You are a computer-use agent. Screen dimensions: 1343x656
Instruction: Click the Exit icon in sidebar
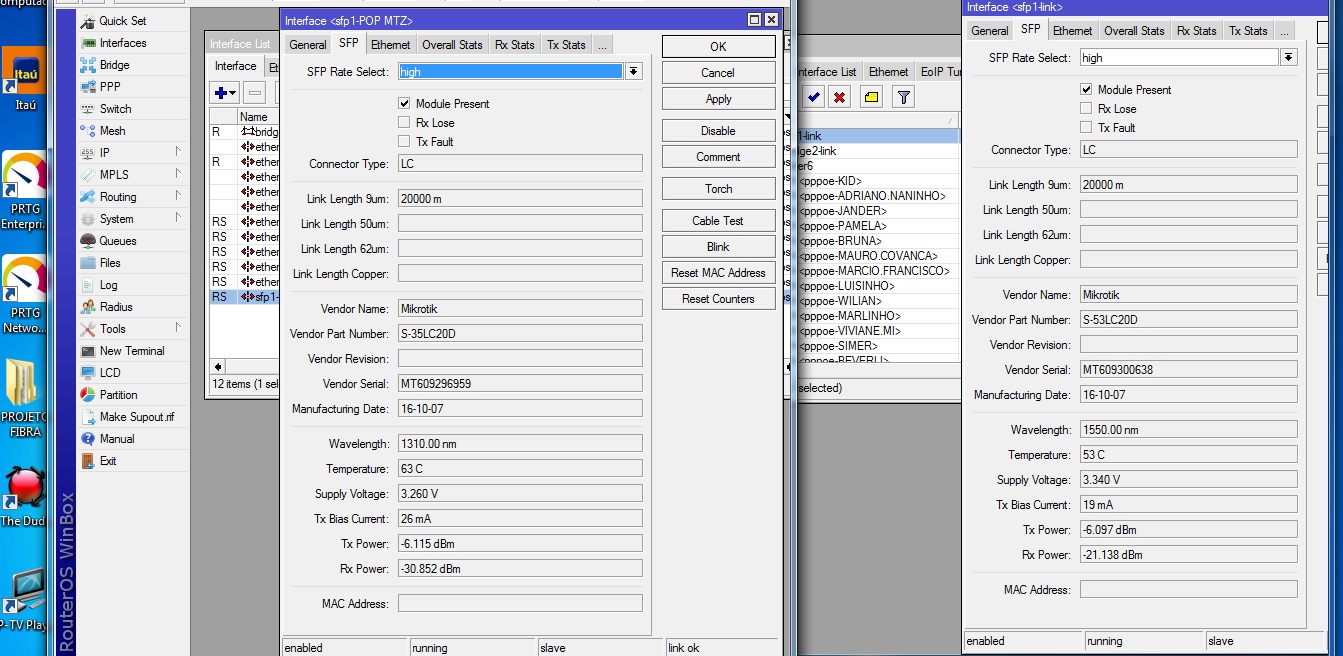point(88,461)
